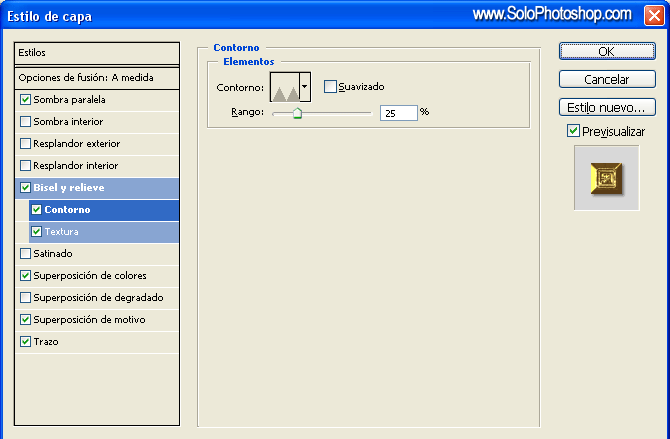
Task: Click the Rango percentage input field
Action: tap(398, 114)
